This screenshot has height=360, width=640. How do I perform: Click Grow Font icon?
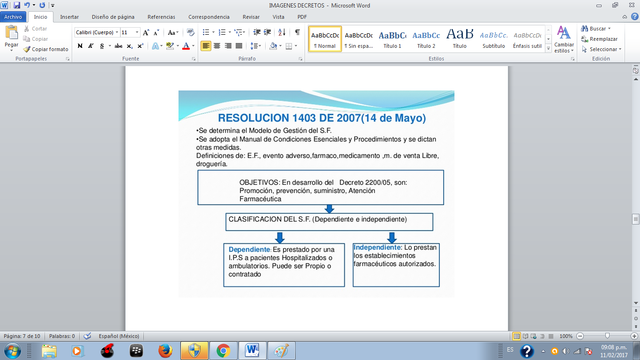tap(146, 32)
